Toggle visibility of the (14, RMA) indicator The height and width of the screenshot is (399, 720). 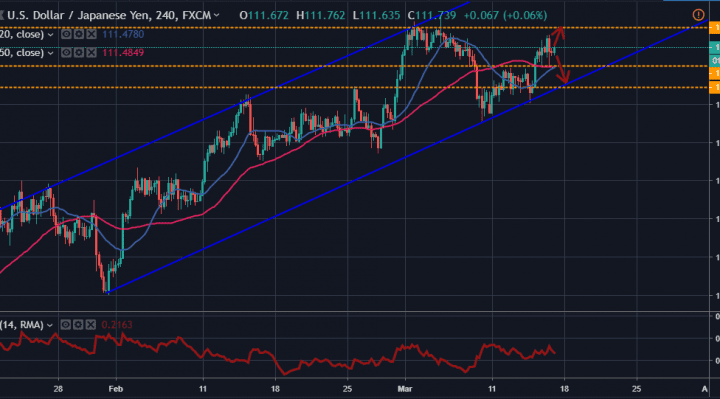tap(66, 325)
